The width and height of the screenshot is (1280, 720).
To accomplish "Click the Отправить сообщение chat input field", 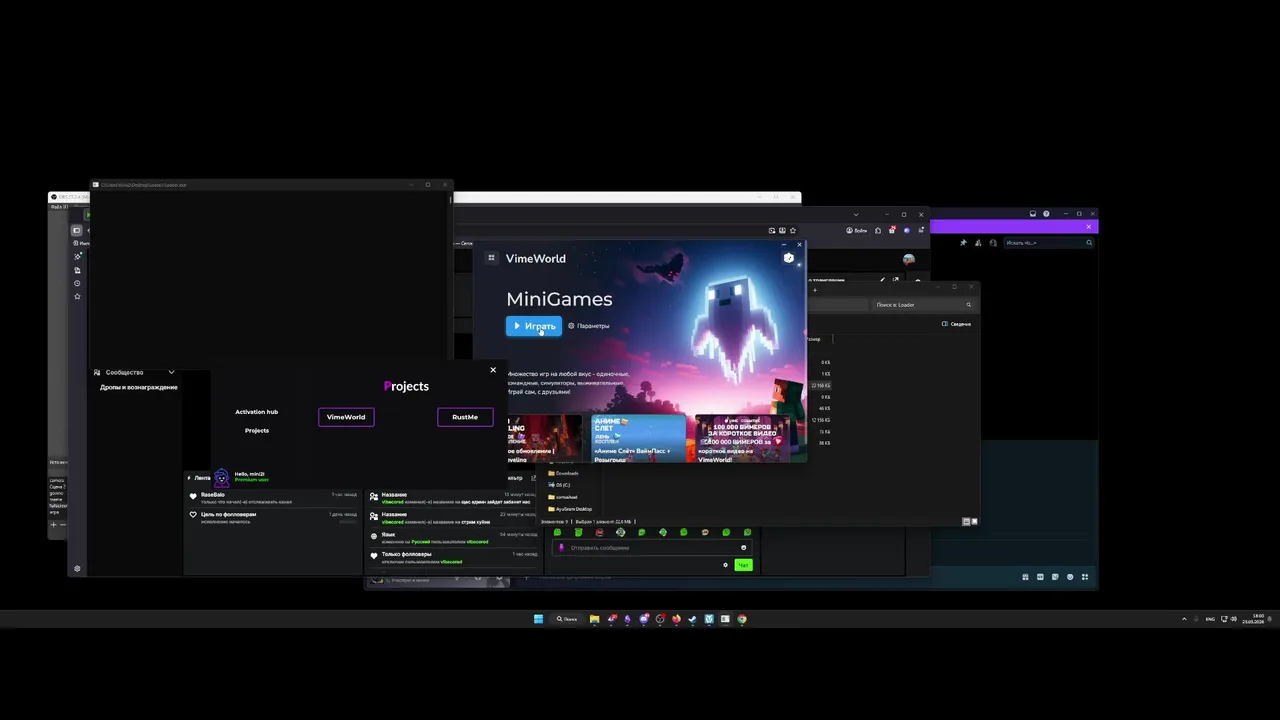I will pos(650,548).
